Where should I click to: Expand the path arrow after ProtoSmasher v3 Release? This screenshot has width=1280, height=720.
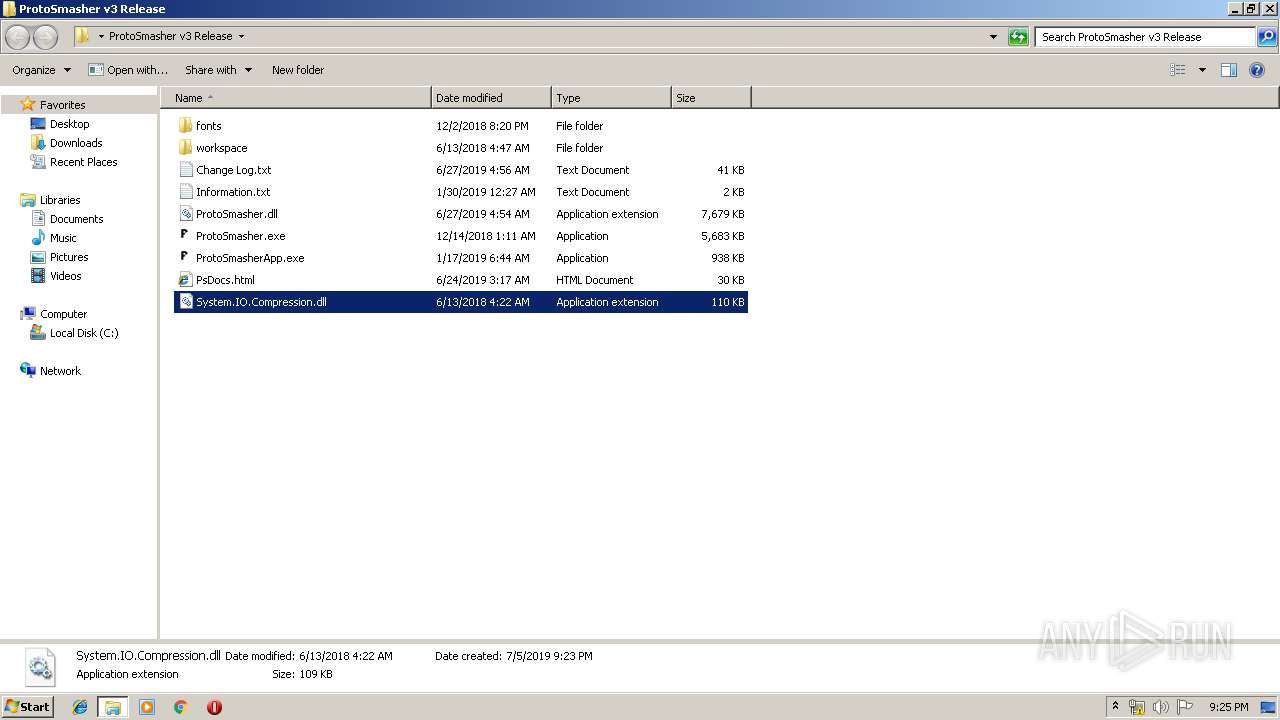click(x=241, y=37)
